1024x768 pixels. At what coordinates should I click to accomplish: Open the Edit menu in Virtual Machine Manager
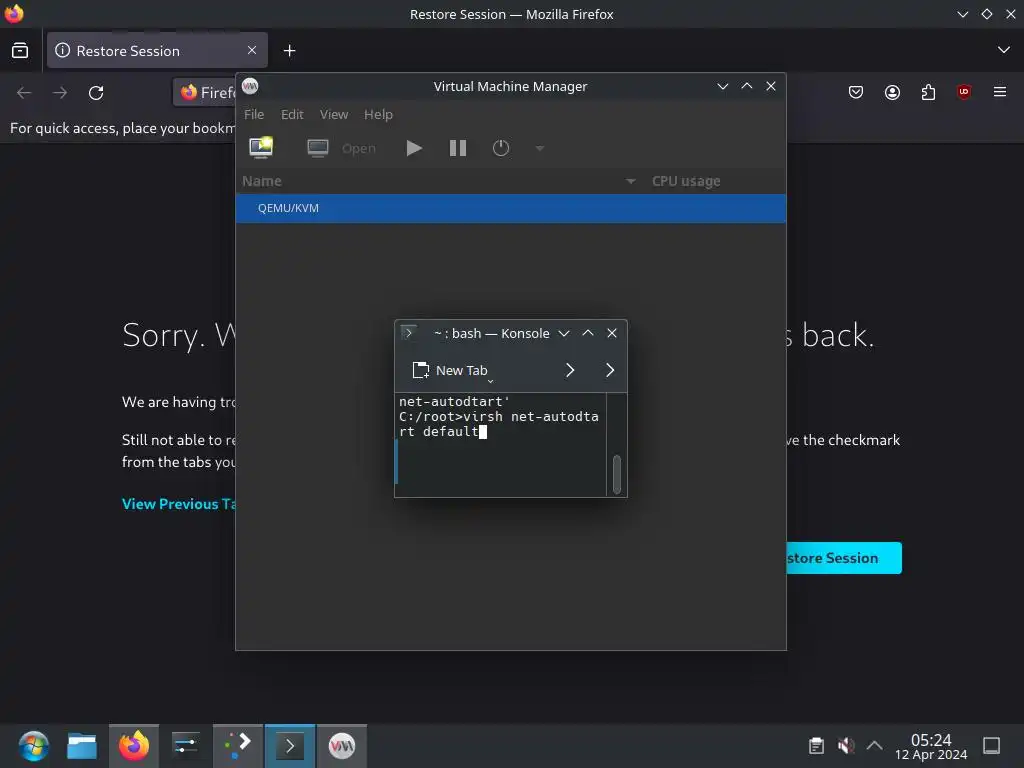(292, 114)
